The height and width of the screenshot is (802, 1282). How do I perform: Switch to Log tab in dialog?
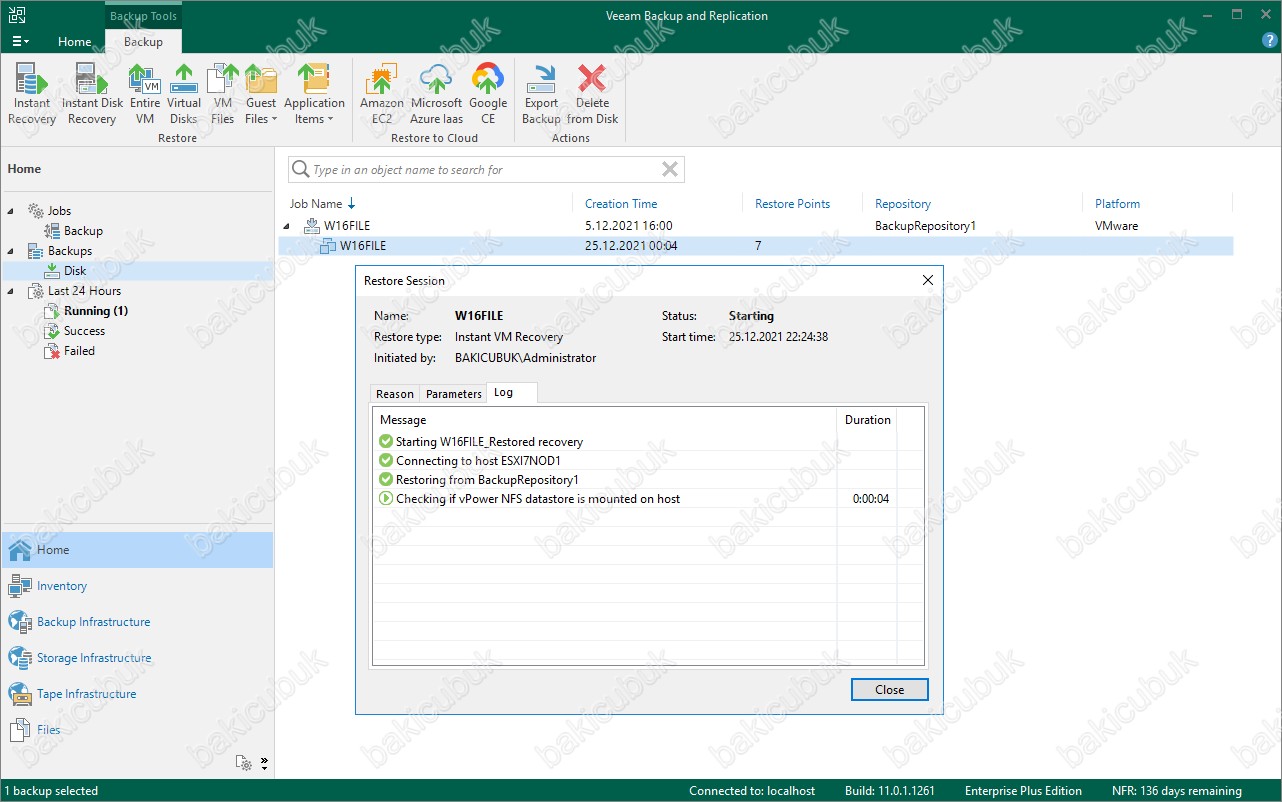(511, 393)
